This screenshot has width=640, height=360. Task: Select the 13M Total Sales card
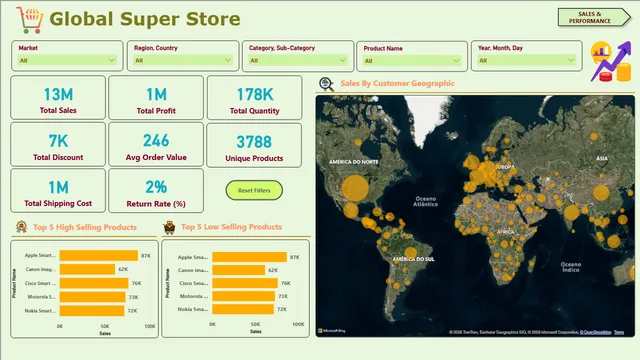click(58, 98)
